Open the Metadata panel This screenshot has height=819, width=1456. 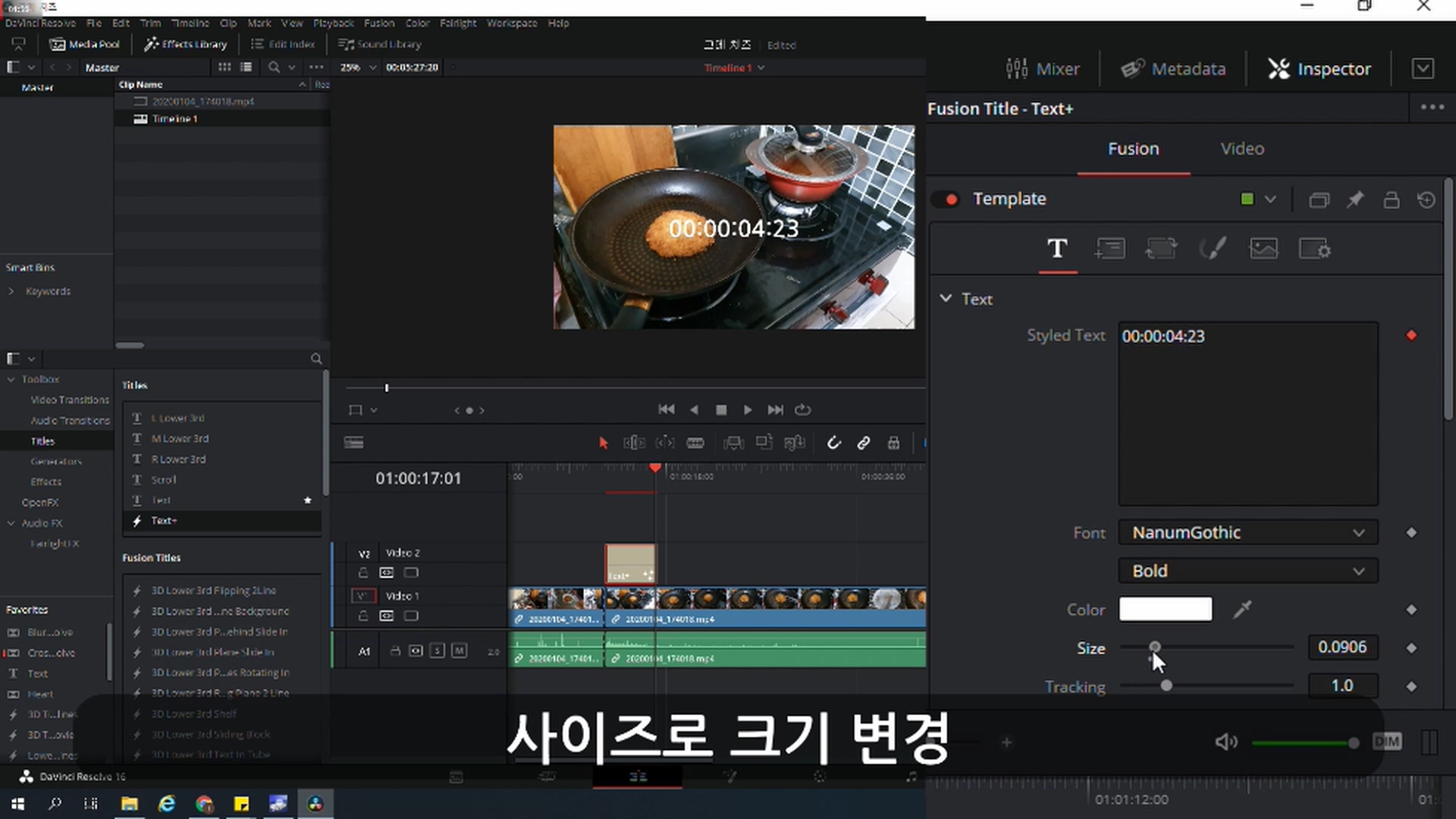point(1173,69)
